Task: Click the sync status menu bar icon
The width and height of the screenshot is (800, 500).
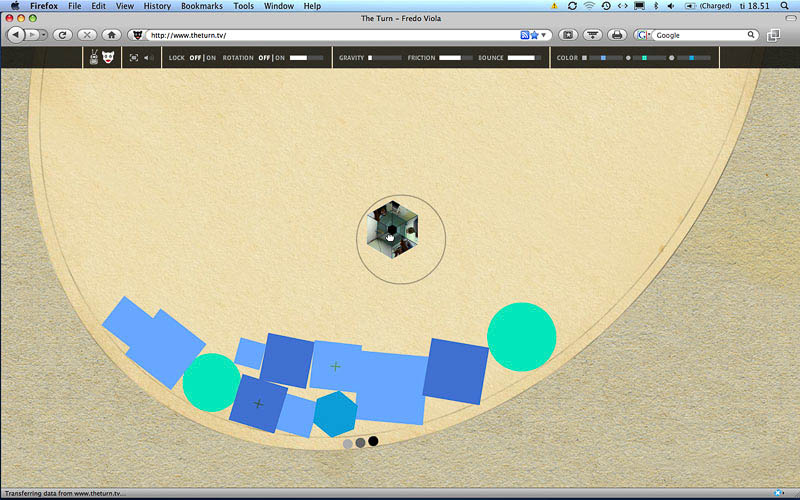Action: point(572,6)
